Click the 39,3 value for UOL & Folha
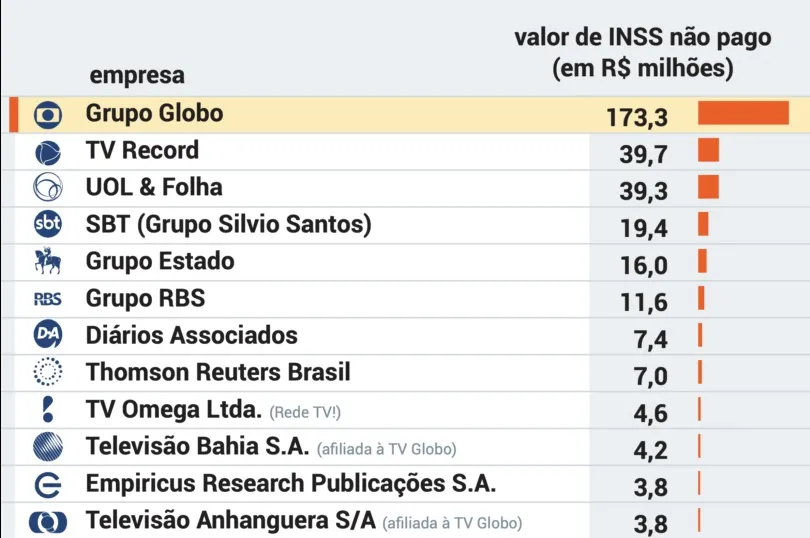810x538 pixels. coord(644,192)
